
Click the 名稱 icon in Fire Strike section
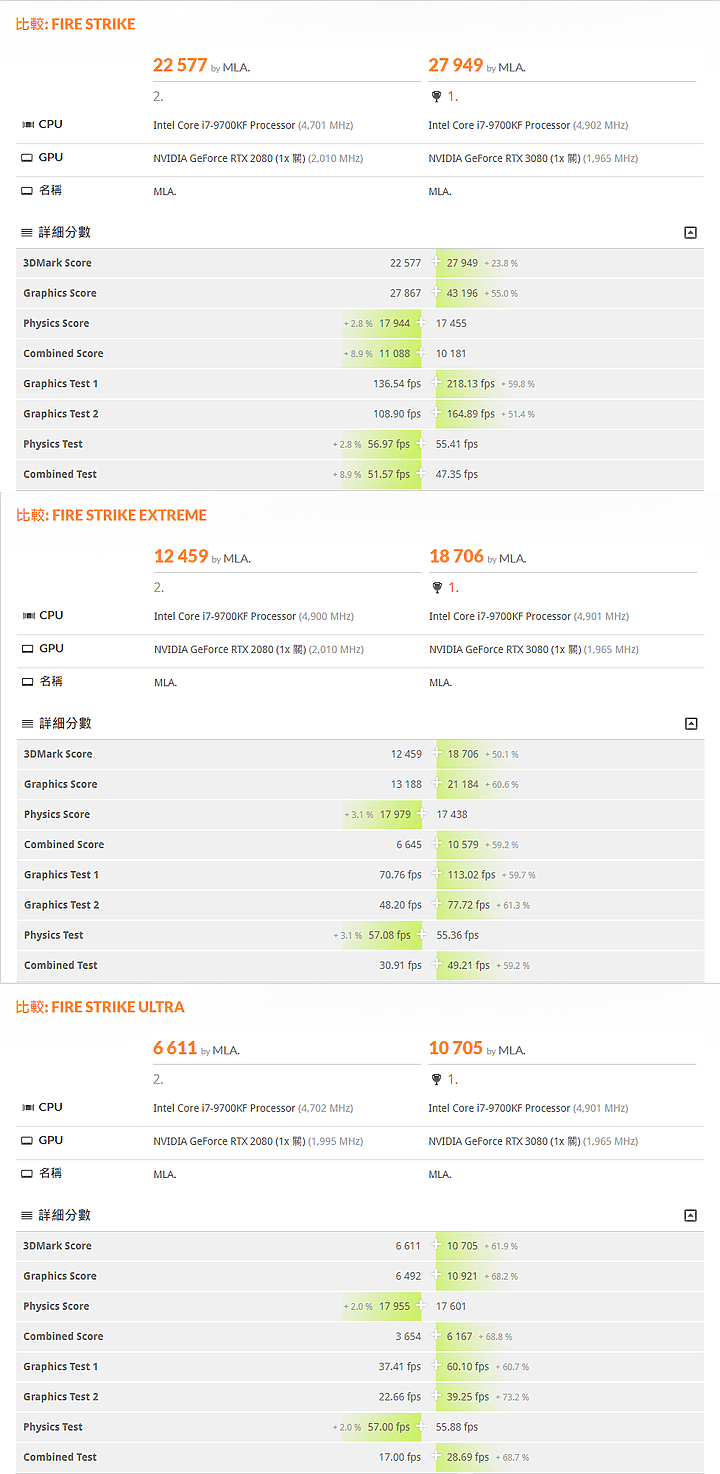[x=28, y=190]
